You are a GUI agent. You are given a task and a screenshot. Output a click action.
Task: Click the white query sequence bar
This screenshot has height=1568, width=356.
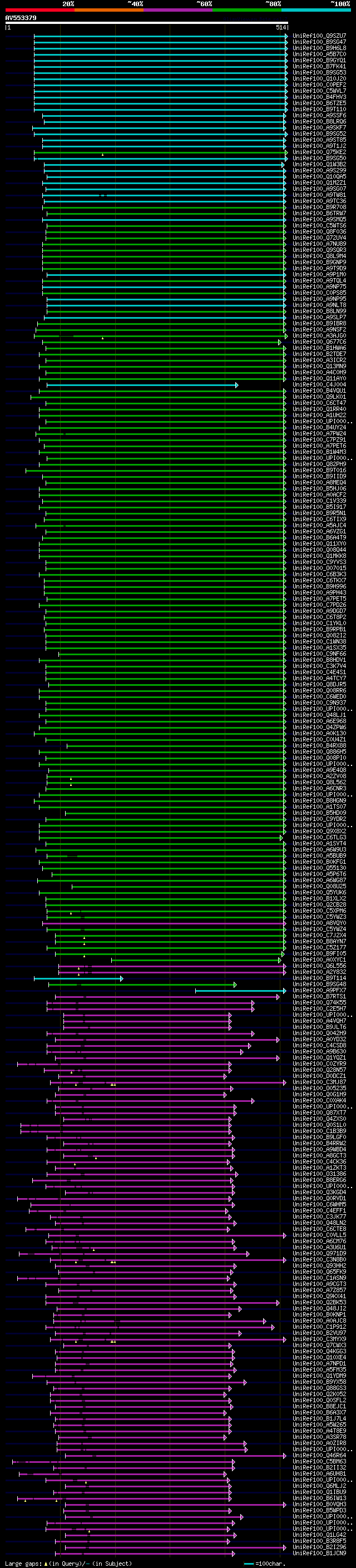pyautogui.click(x=147, y=23)
